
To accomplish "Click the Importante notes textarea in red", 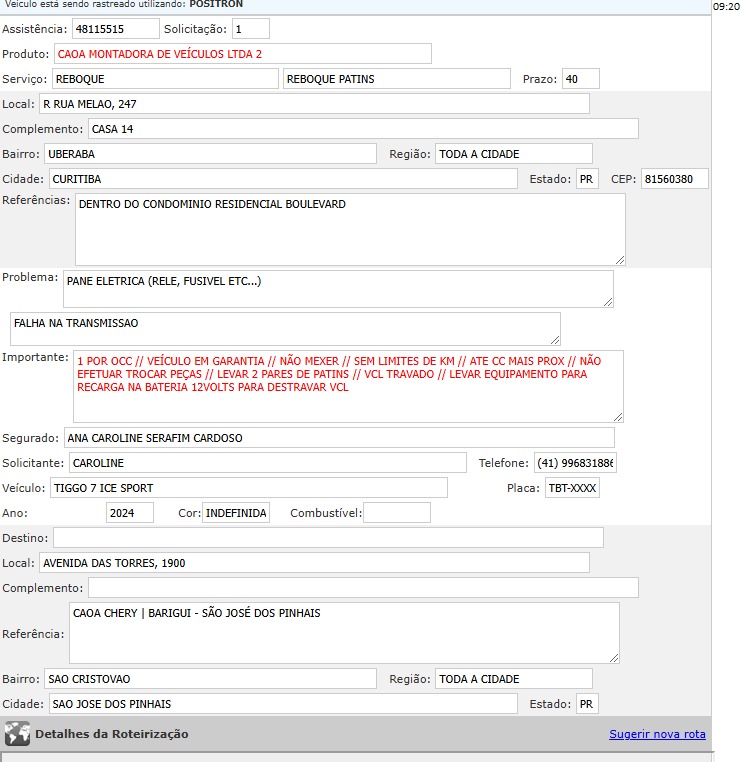I will (x=348, y=386).
